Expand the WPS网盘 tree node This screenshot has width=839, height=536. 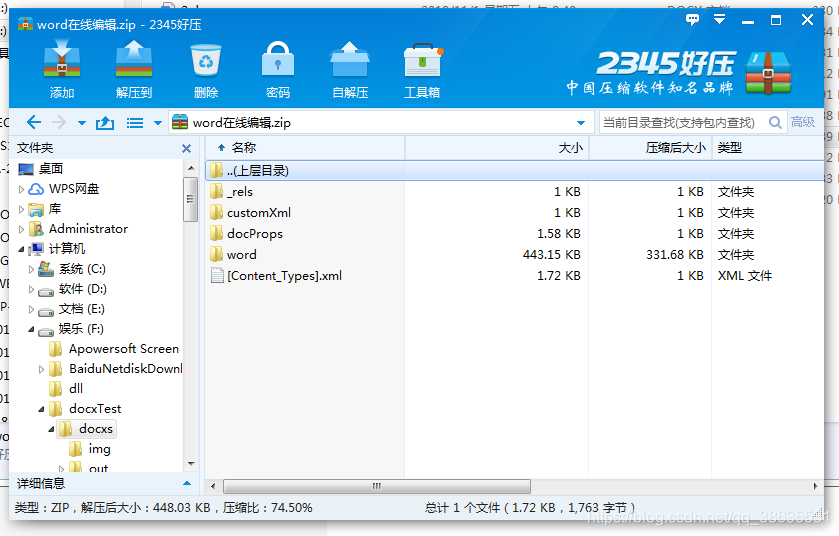pos(21,189)
